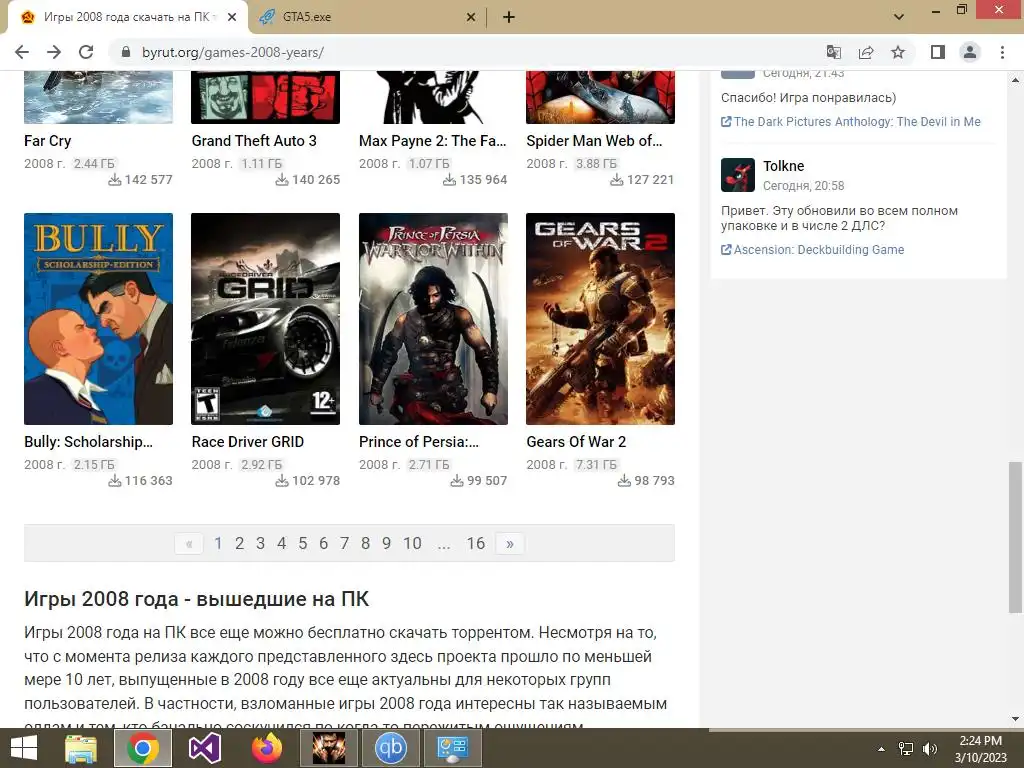Go to pagination page 7

(344, 543)
